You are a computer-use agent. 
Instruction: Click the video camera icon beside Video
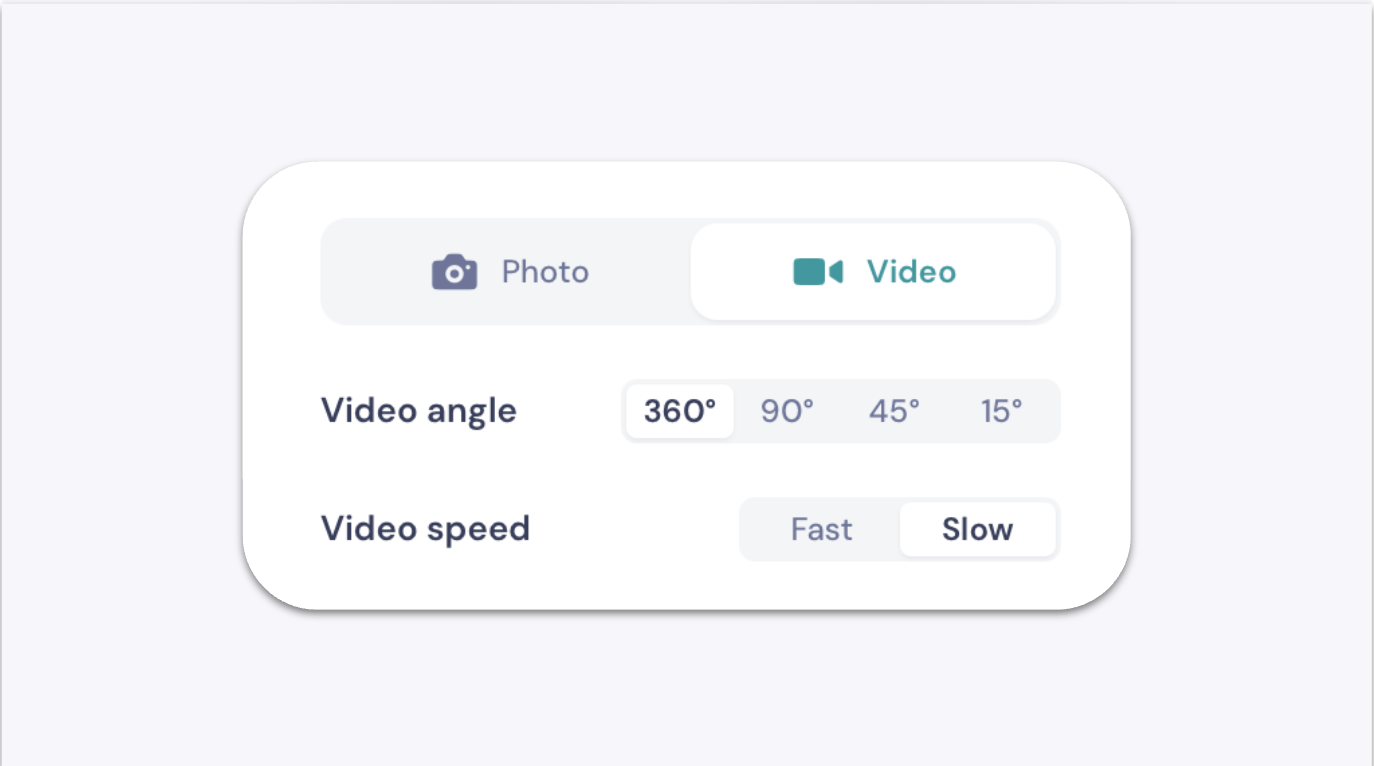coord(818,271)
